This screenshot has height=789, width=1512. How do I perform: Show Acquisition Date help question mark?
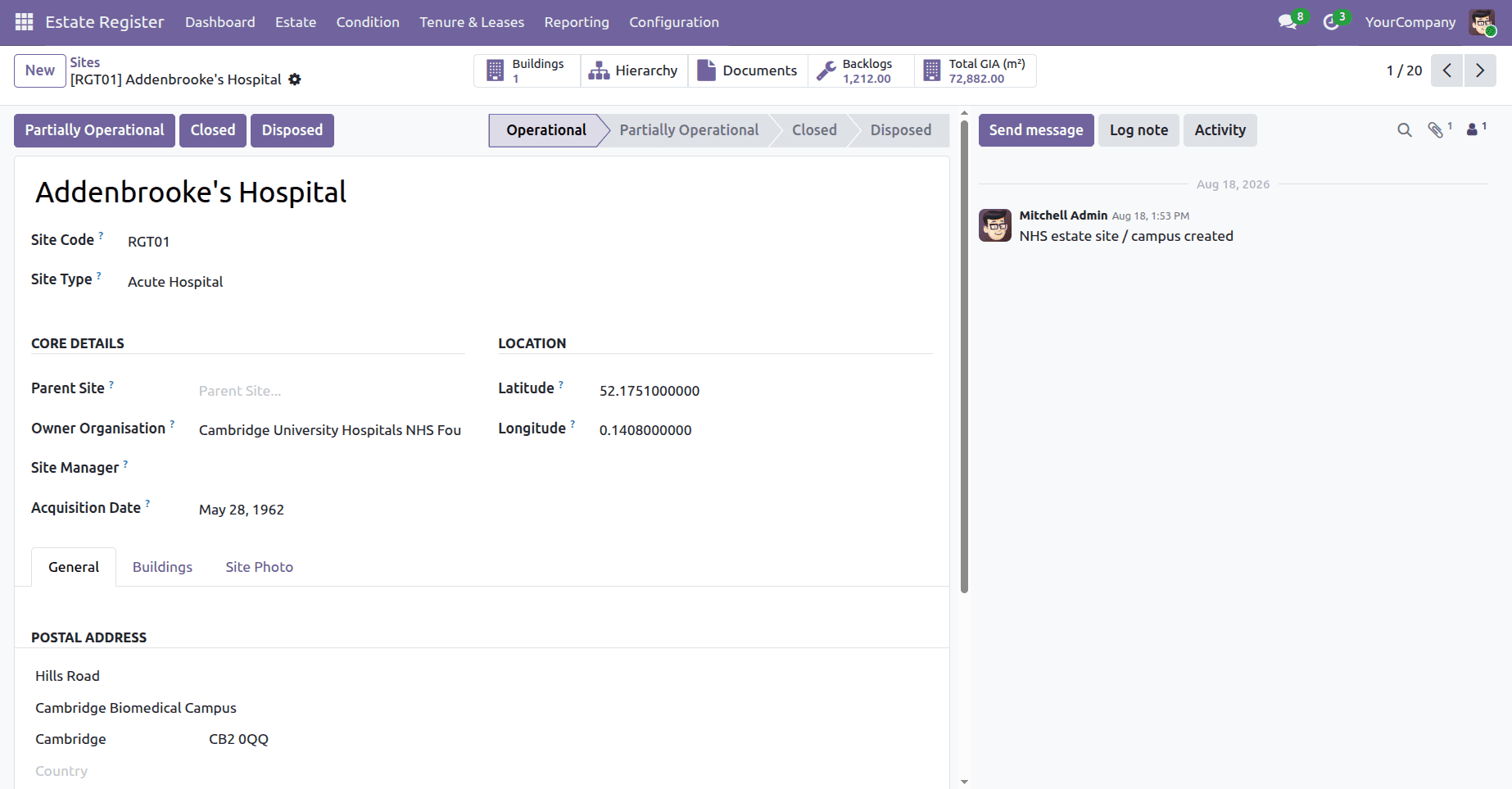(x=147, y=504)
